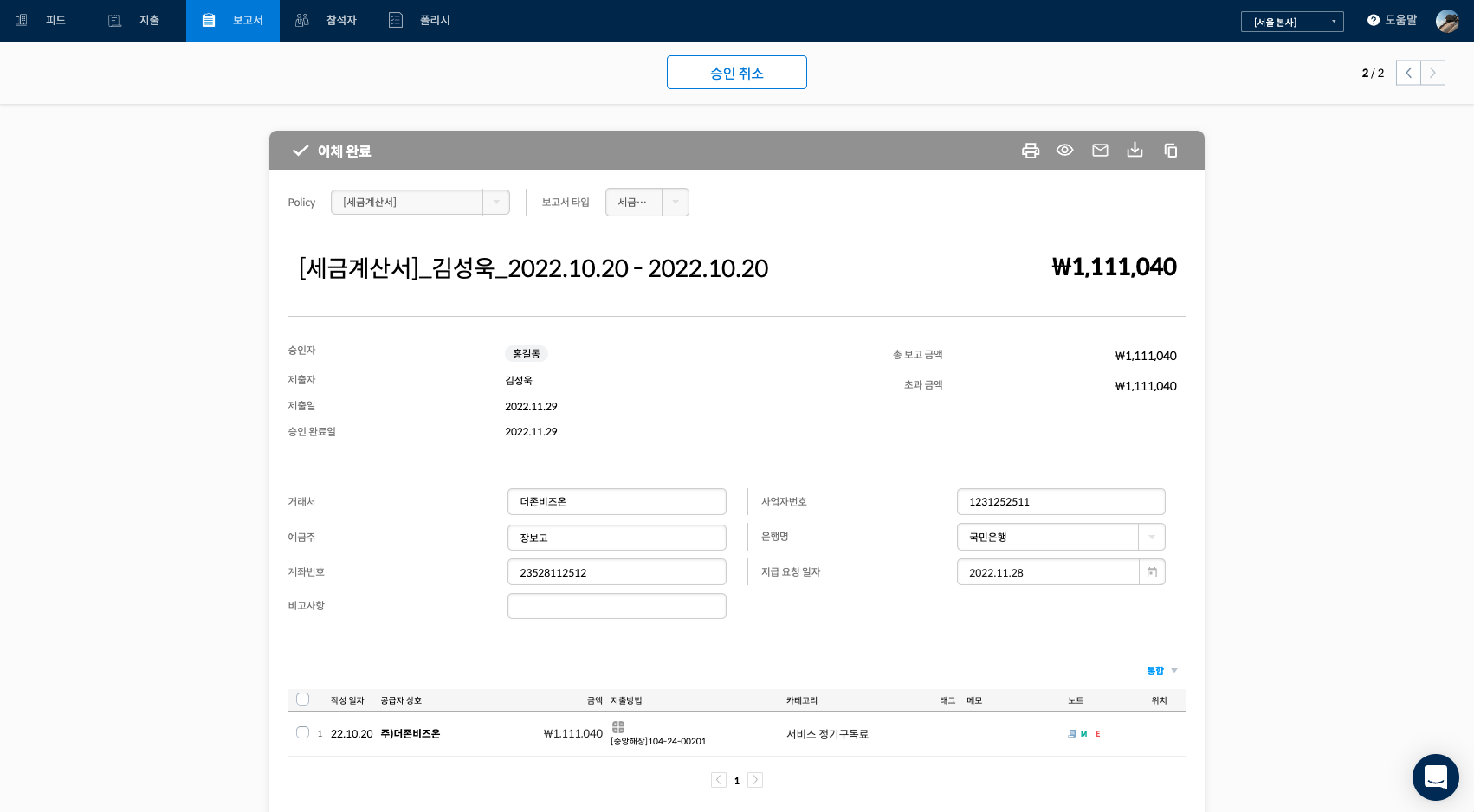Expand the [서울 본사] organization dropdown

tap(1291, 22)
